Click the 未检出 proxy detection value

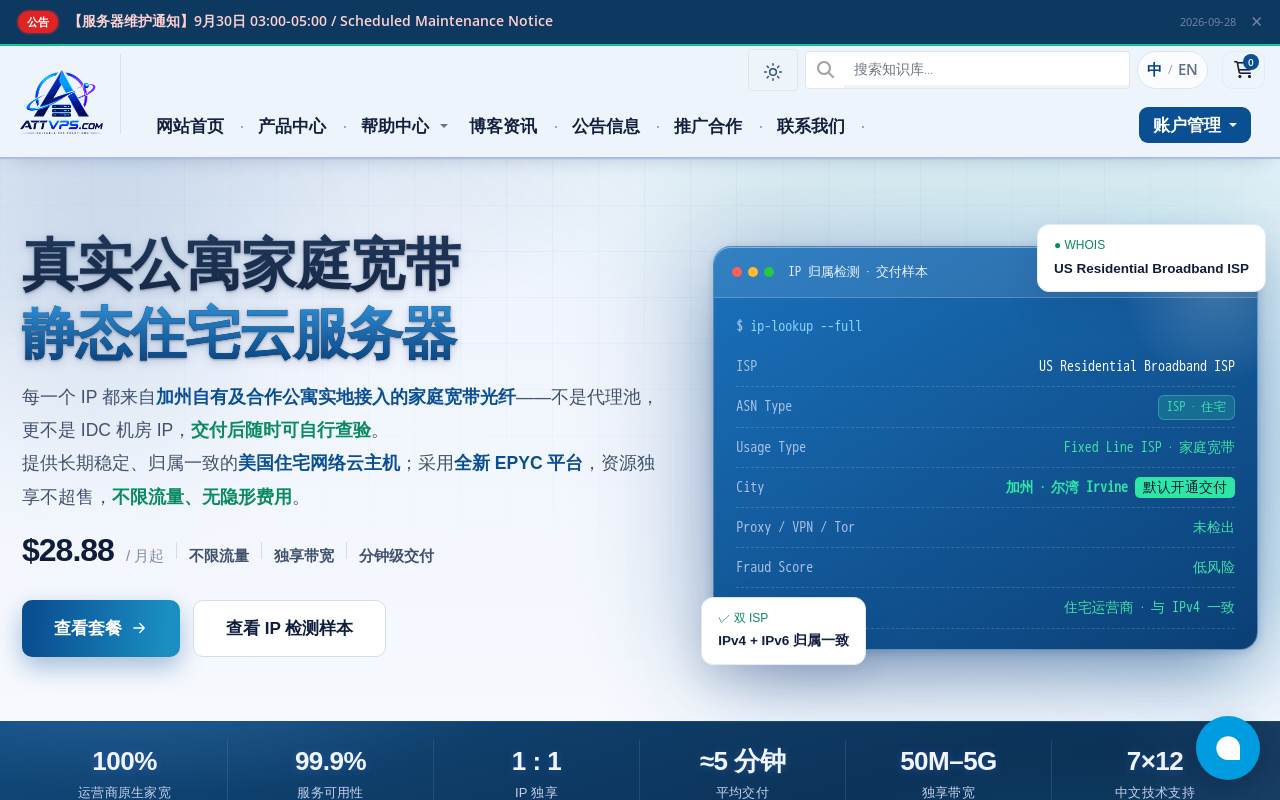(1214, 527)
